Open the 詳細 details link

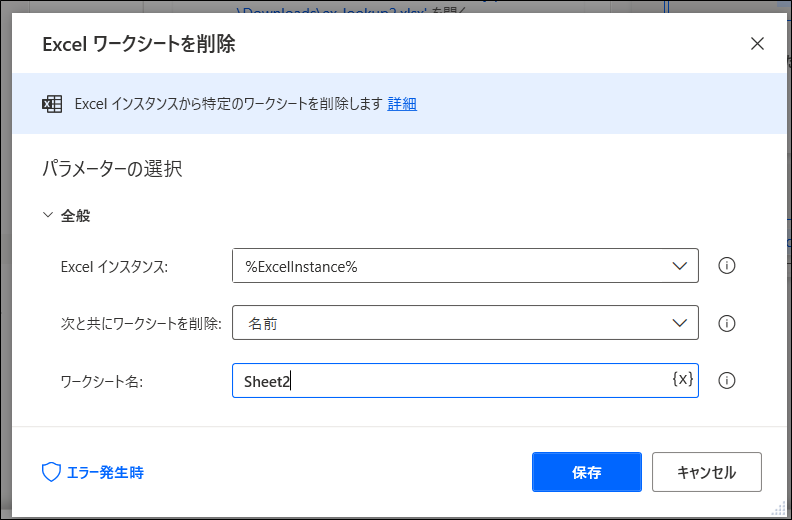click(402, 104)
